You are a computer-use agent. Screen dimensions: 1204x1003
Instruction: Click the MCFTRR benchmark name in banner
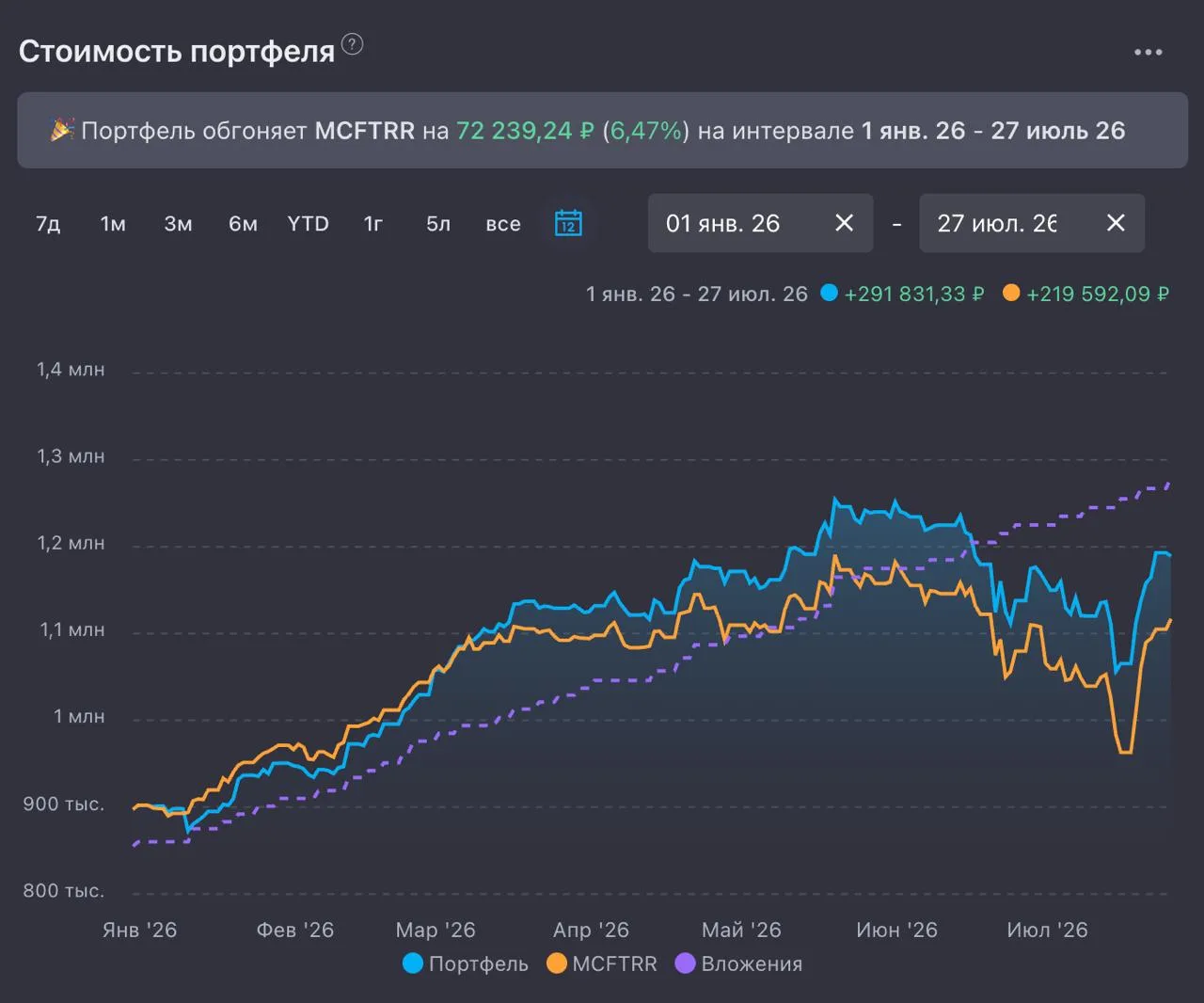click(365, 131)
